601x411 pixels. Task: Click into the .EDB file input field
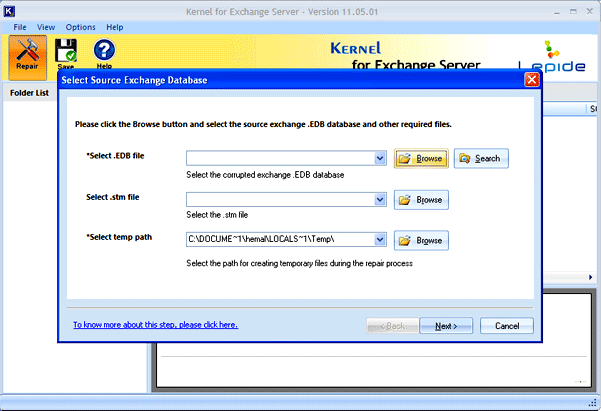[280, 158]
